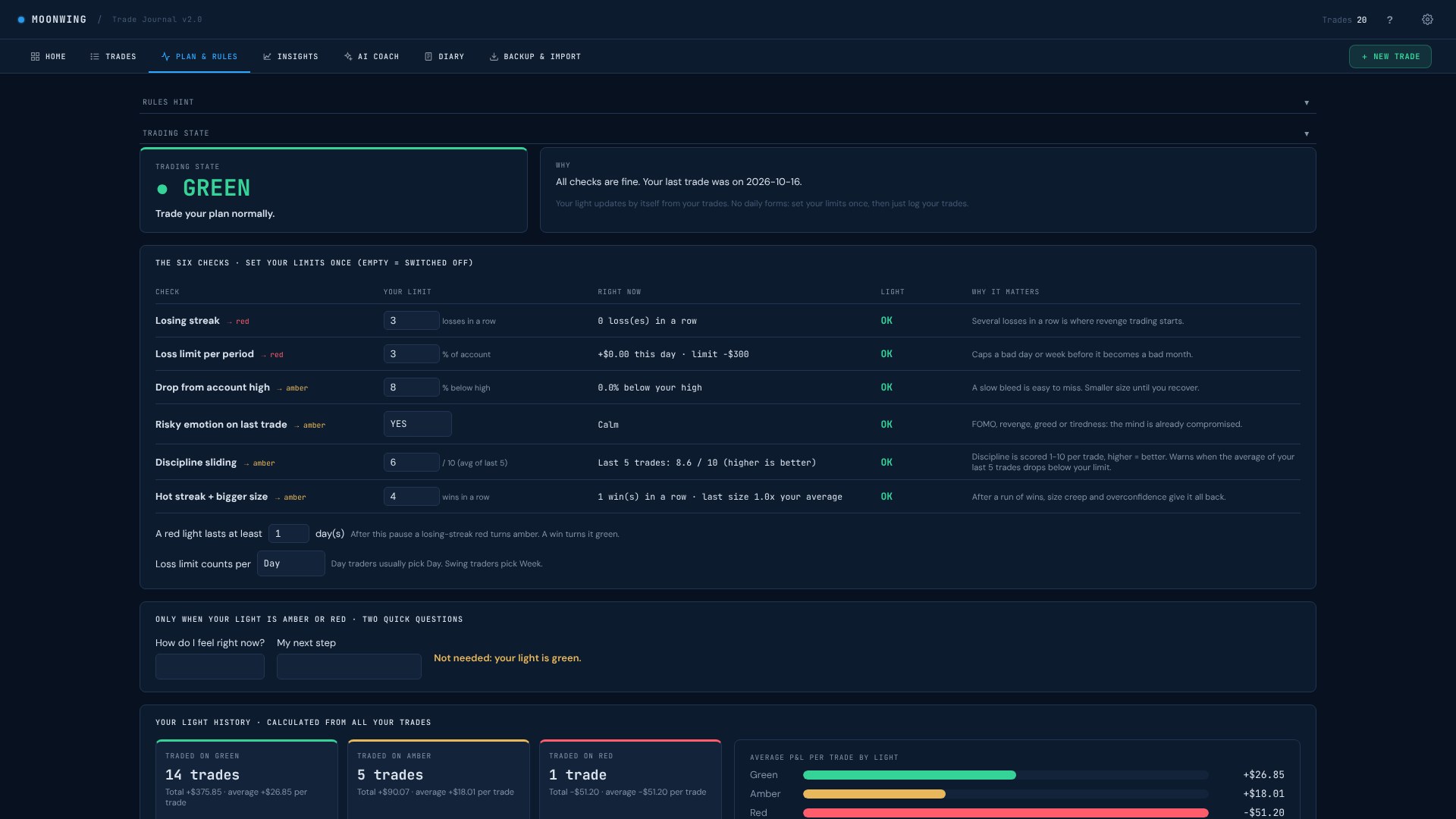Go to the Diary tab
The height and width of the screenshot is (819, 1456).
coord(444,57)
